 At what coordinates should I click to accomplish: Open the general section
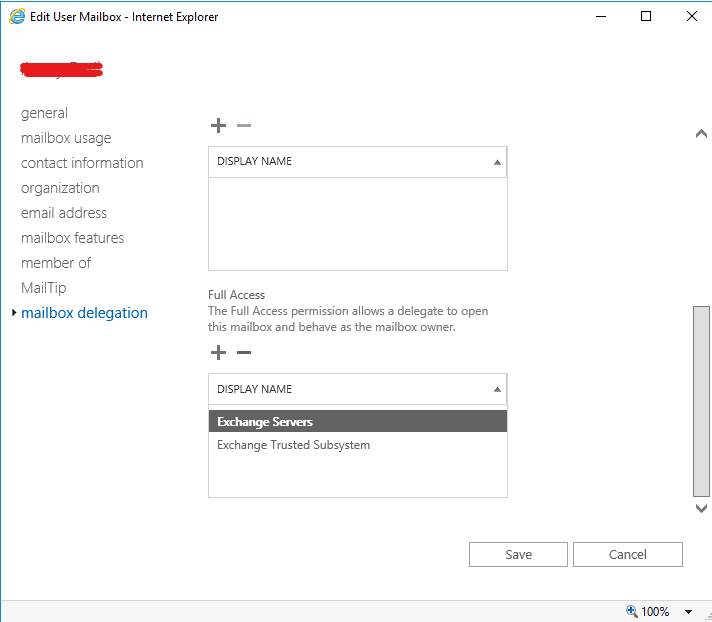coord(44,113)
